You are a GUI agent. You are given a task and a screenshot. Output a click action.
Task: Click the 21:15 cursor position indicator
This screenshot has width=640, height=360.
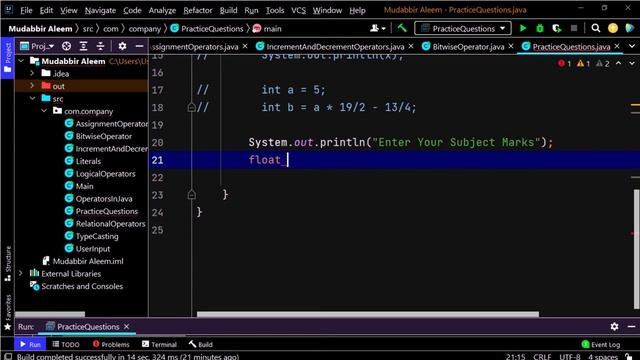tap(515, 356)
